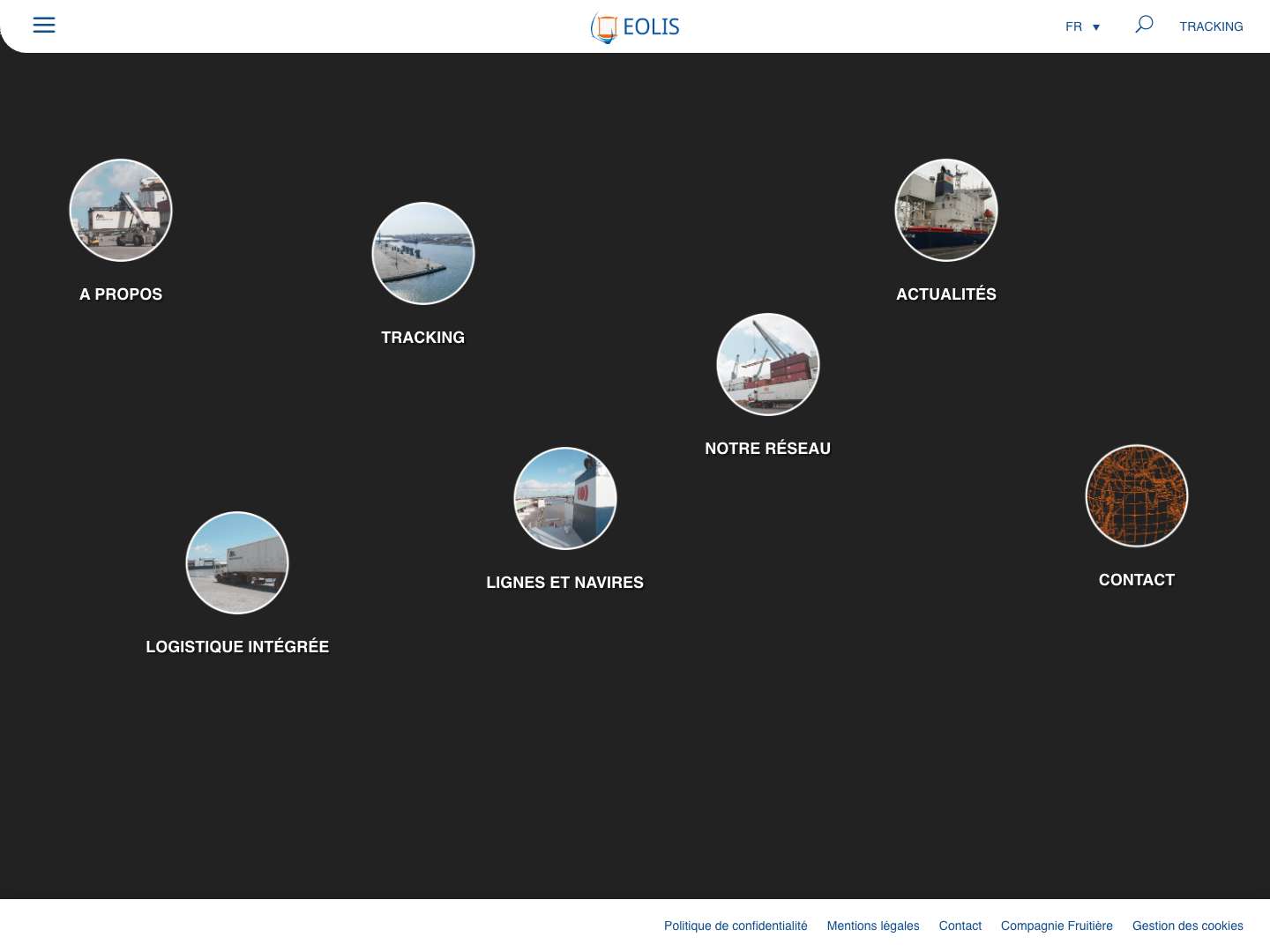The width and height of the screenshot is (1270, 952).
Task: Click the EOLIS logo
Action: click(x=634, y=27)
